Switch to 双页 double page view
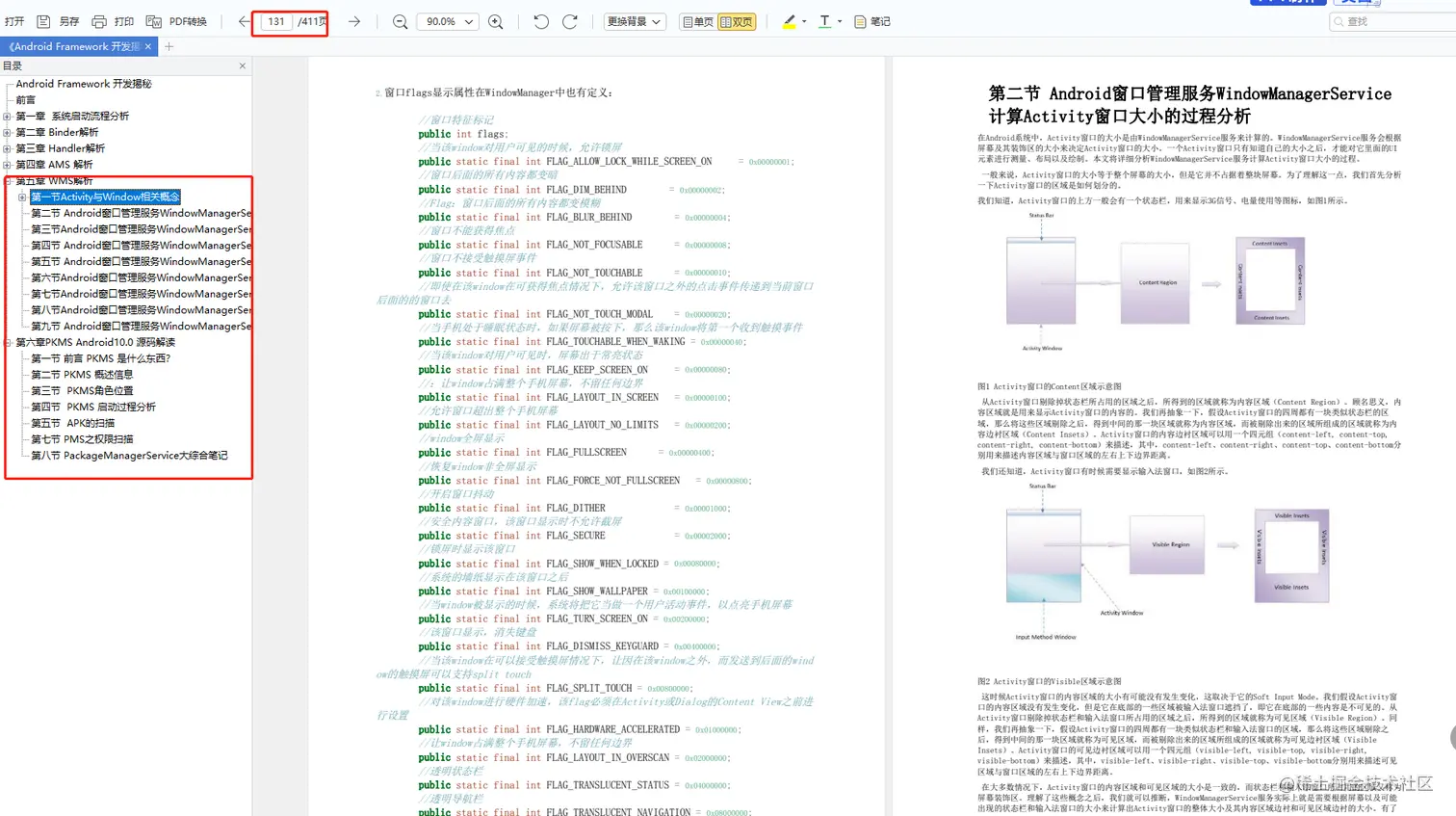 [737, 21]
